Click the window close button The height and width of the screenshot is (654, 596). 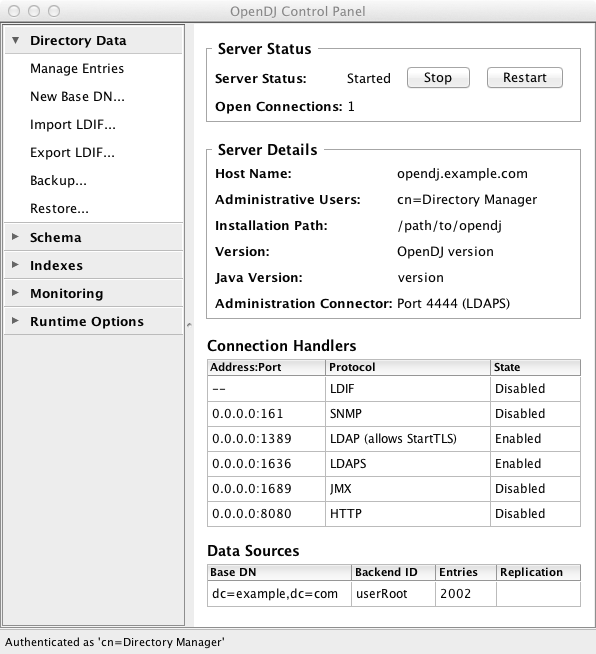(x=14, y=11)
